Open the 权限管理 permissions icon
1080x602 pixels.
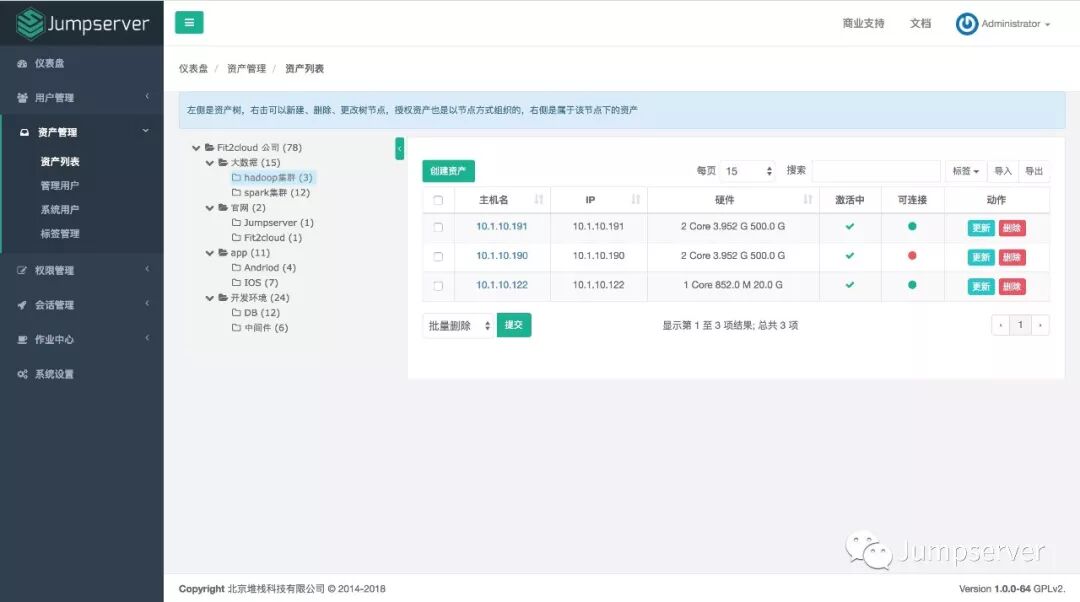24,270
